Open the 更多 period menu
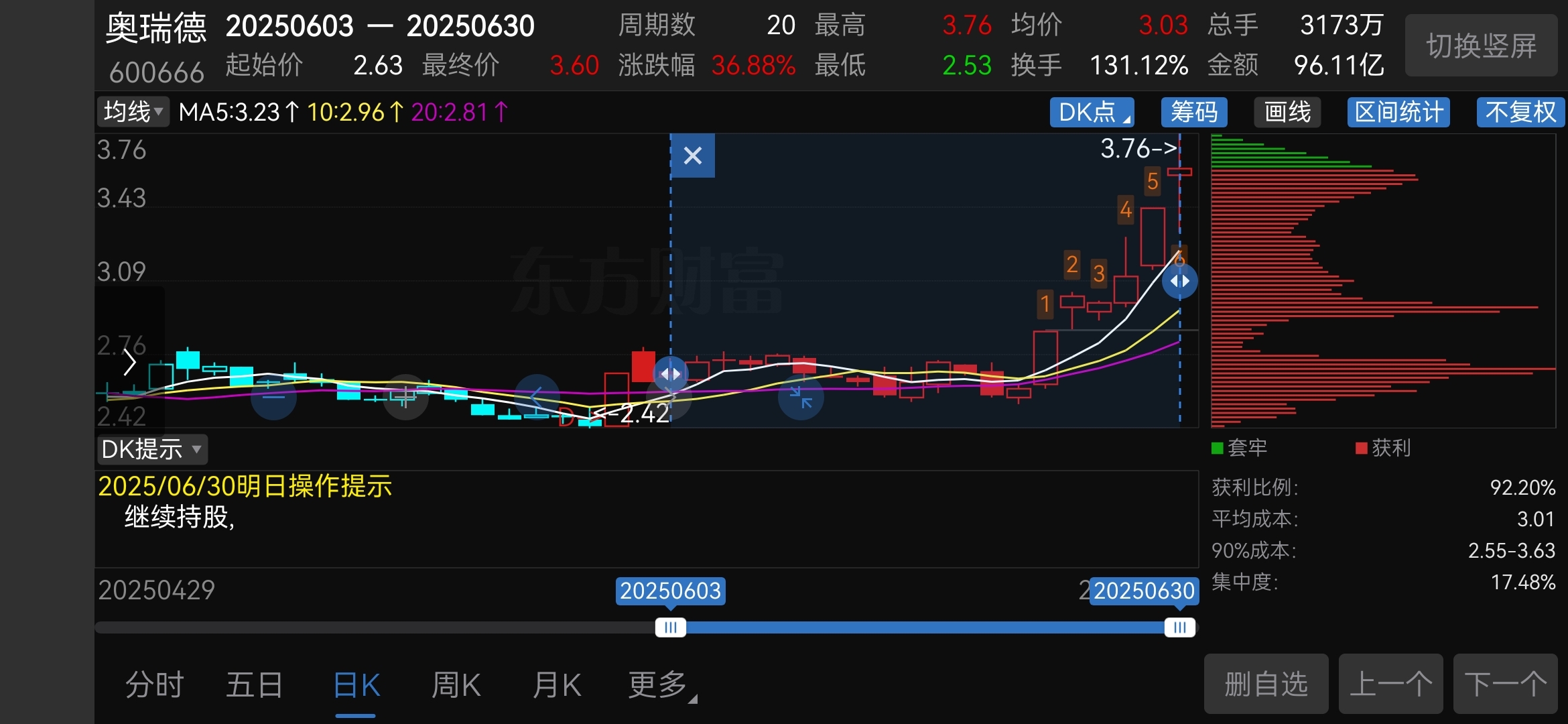 (x=662, y=685)
